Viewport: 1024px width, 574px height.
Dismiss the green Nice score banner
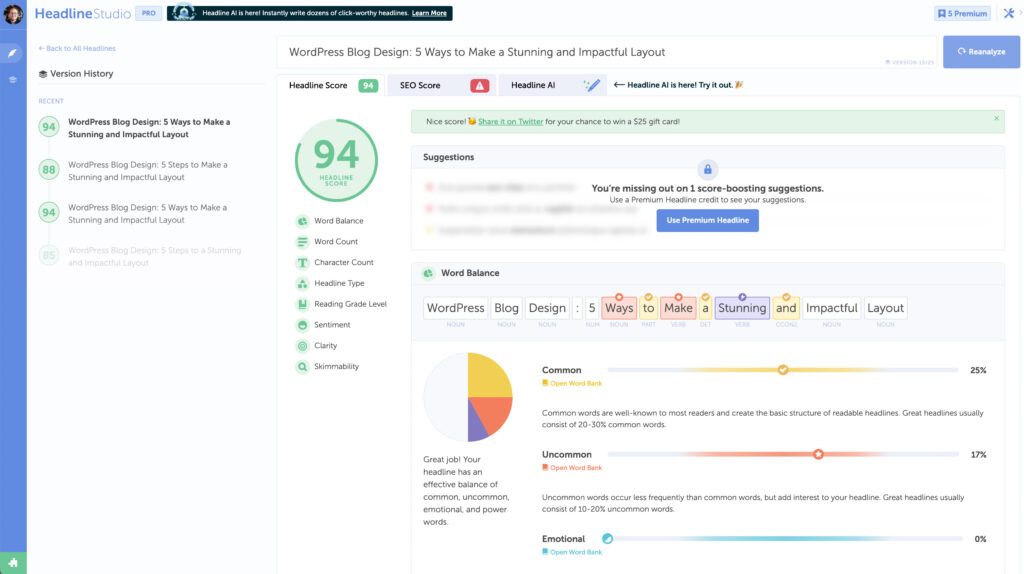[x=996, y=119]
